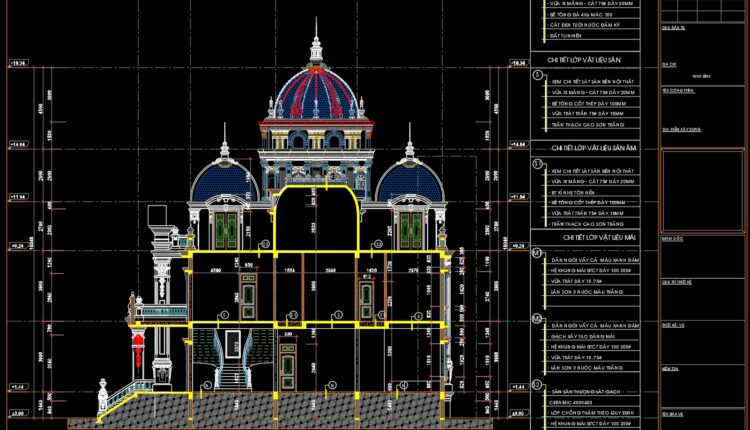Select the curved interior staircase on the ground floor

click(232, 359)
